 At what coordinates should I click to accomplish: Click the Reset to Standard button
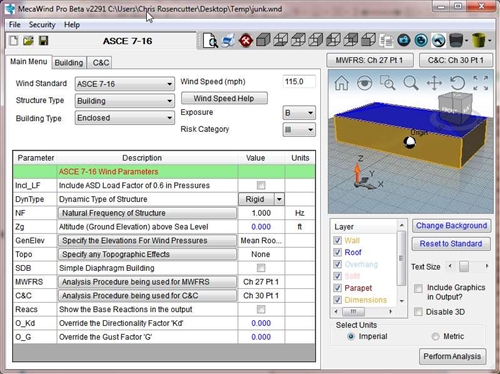click(x=451, y=244)
